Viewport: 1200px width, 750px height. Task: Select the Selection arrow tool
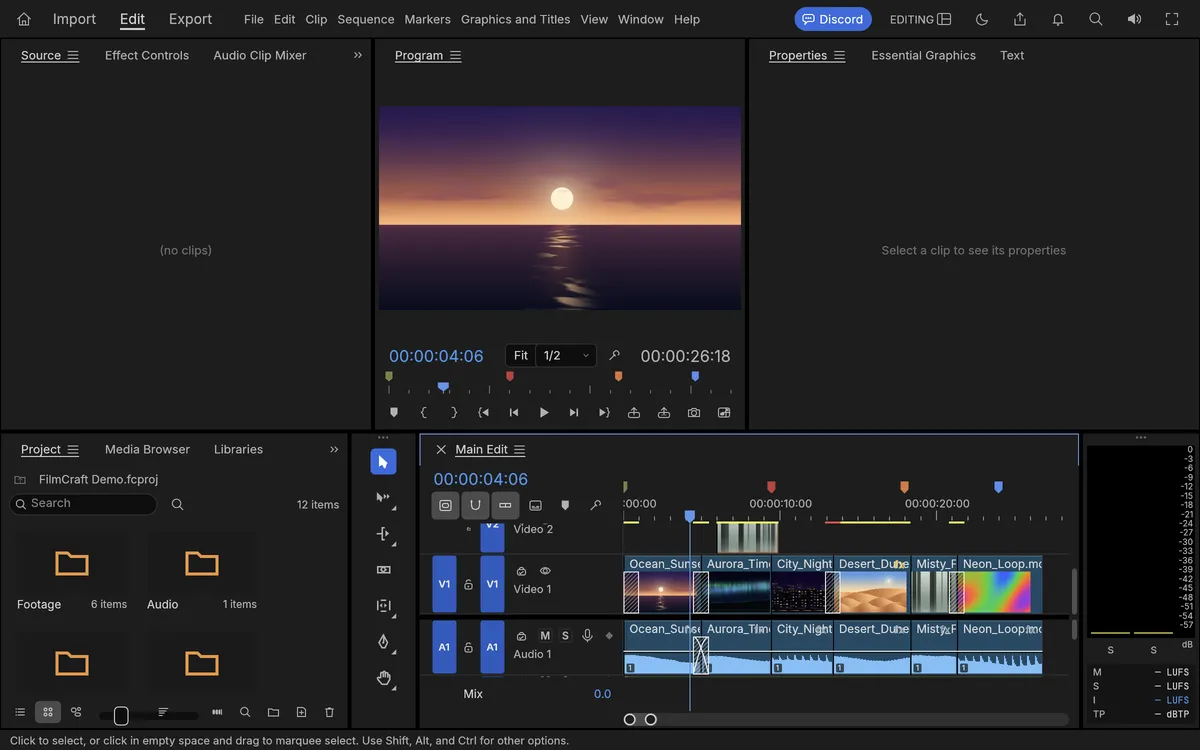[383, 461]
